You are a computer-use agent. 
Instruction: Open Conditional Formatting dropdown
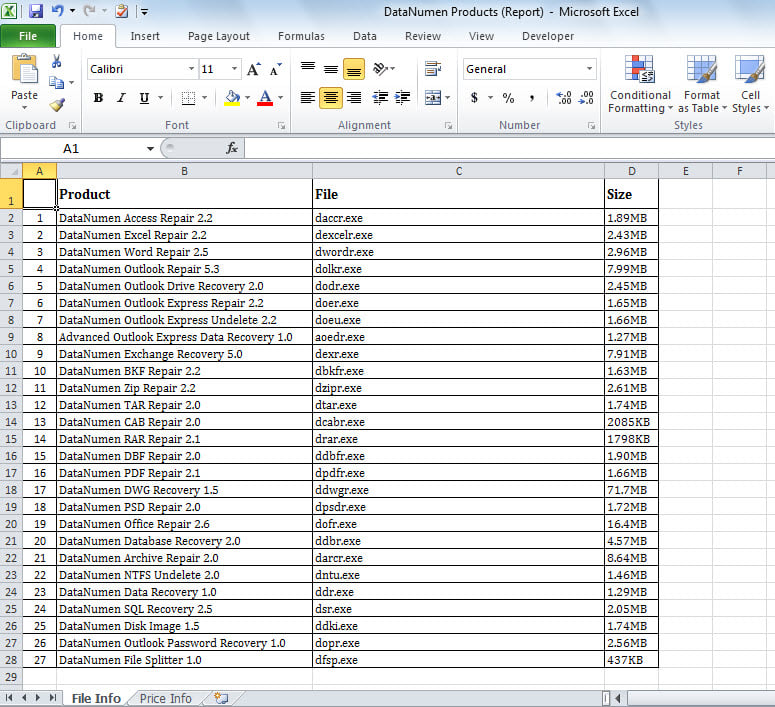(x=640, y=84)
